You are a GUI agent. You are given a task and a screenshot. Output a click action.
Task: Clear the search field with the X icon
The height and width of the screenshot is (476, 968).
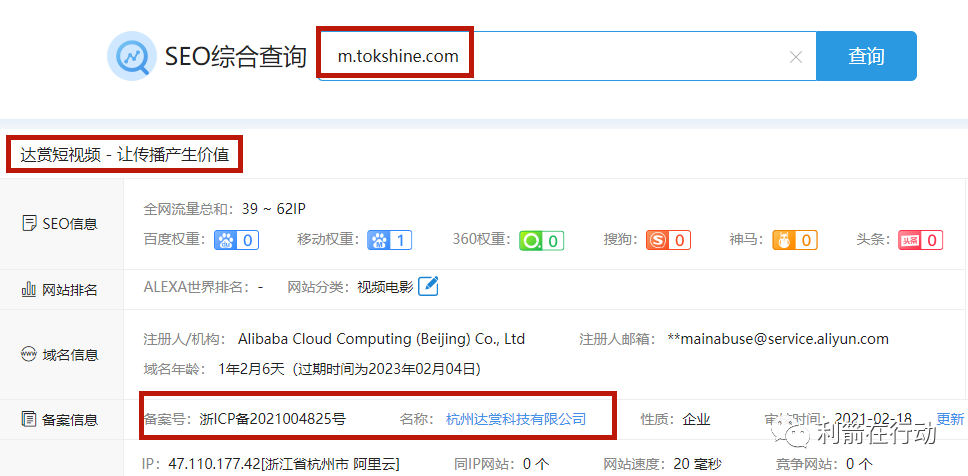pyautogui.click(x=796, y=57)
